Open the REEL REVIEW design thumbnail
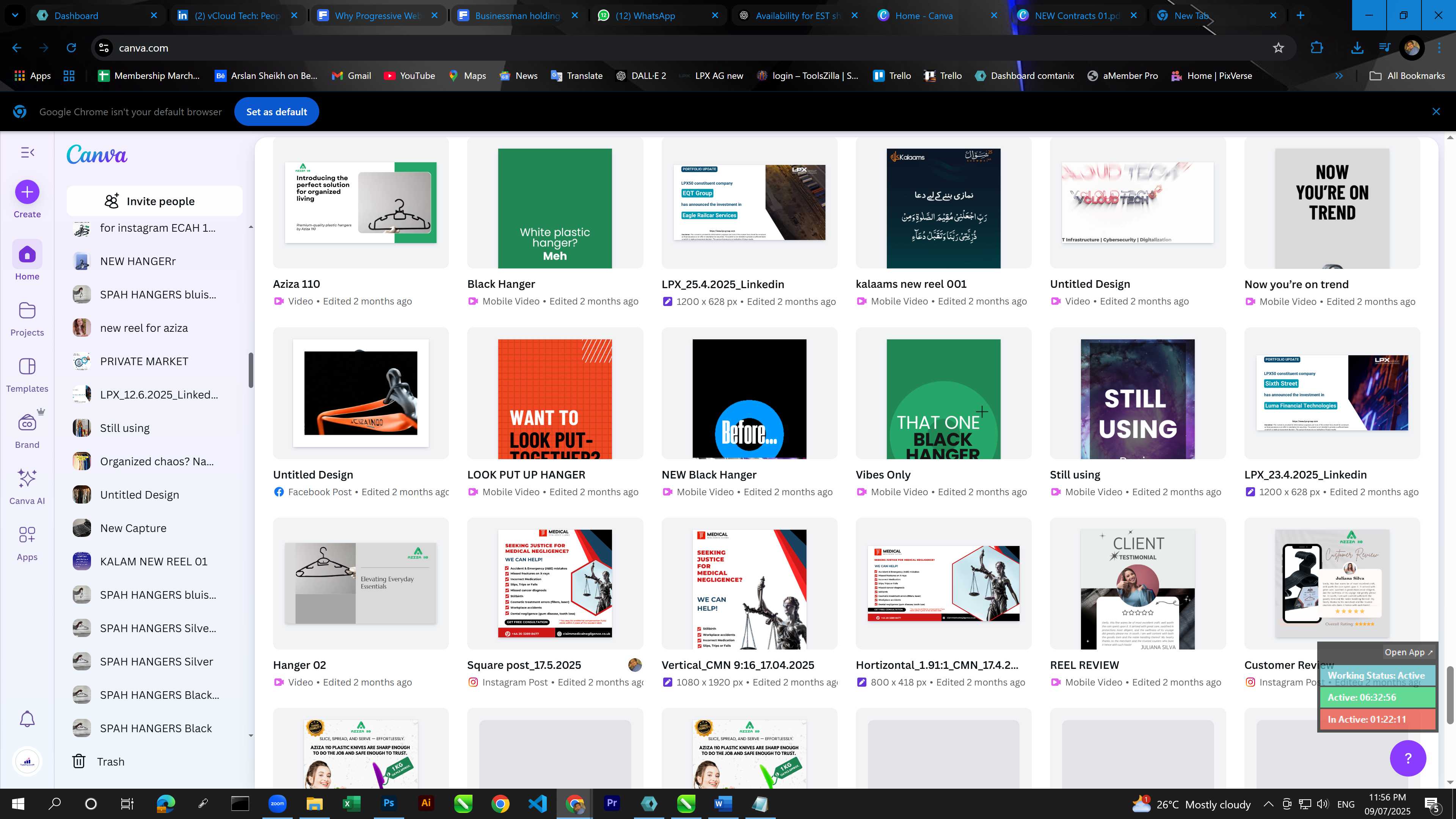 1138,584
